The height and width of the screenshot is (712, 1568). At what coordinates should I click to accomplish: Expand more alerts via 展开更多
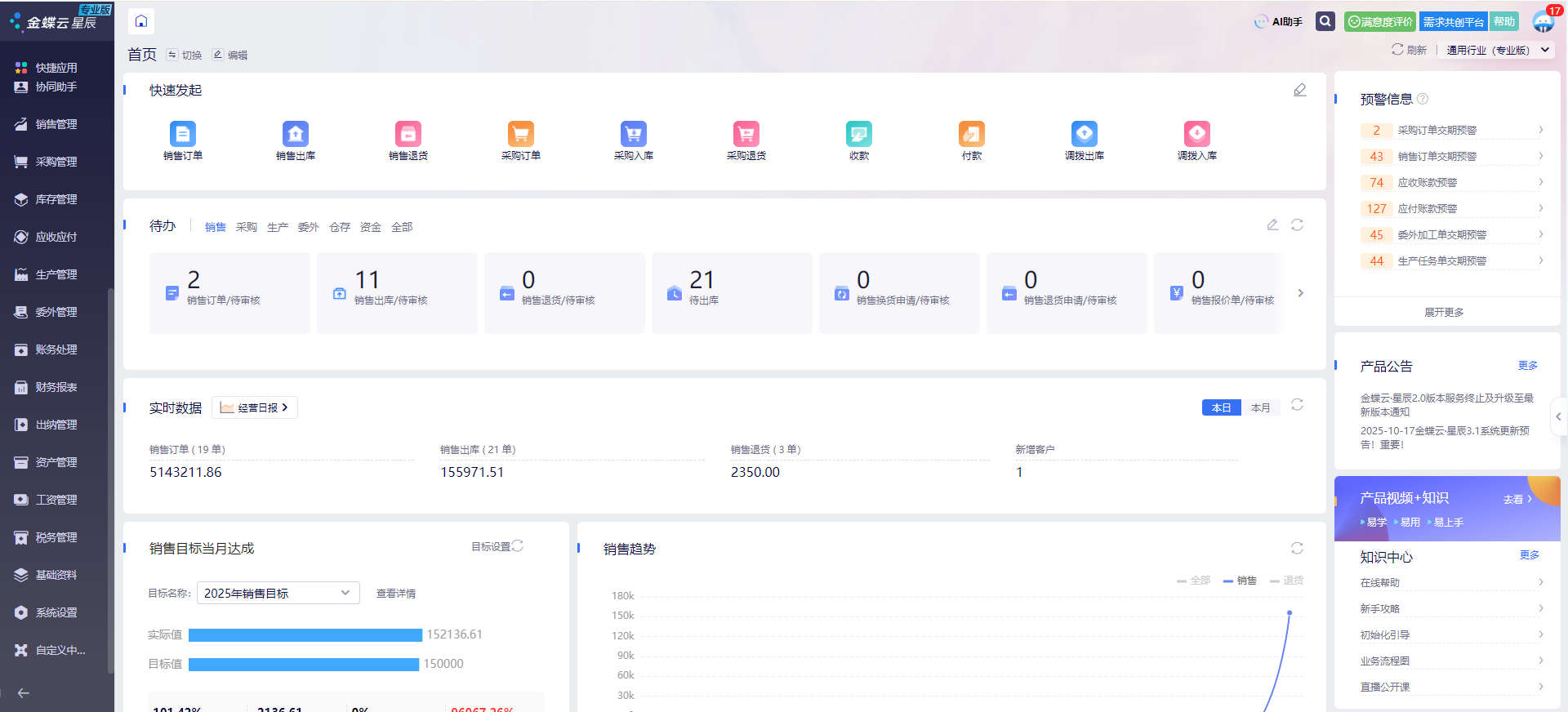click(x=1444, y=312)
